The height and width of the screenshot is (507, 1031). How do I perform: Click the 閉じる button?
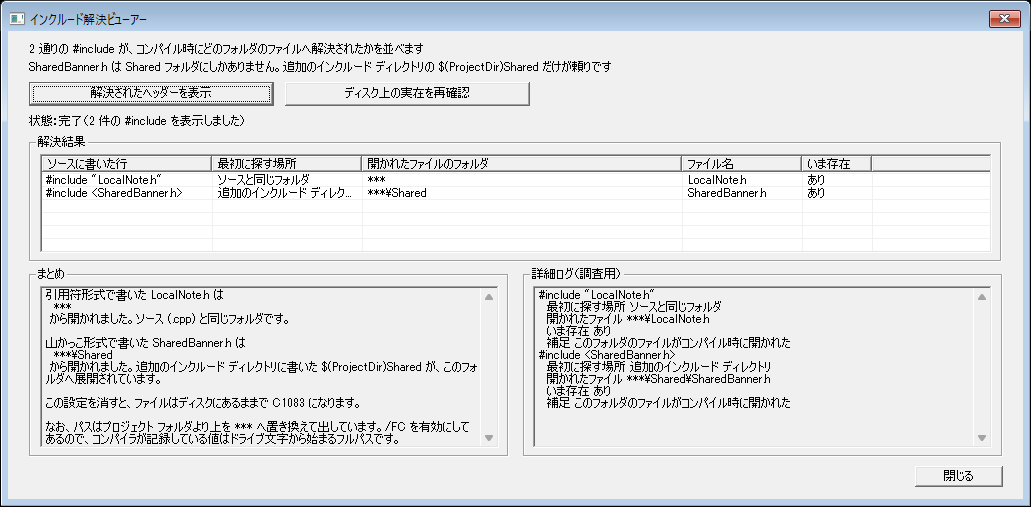959,476
